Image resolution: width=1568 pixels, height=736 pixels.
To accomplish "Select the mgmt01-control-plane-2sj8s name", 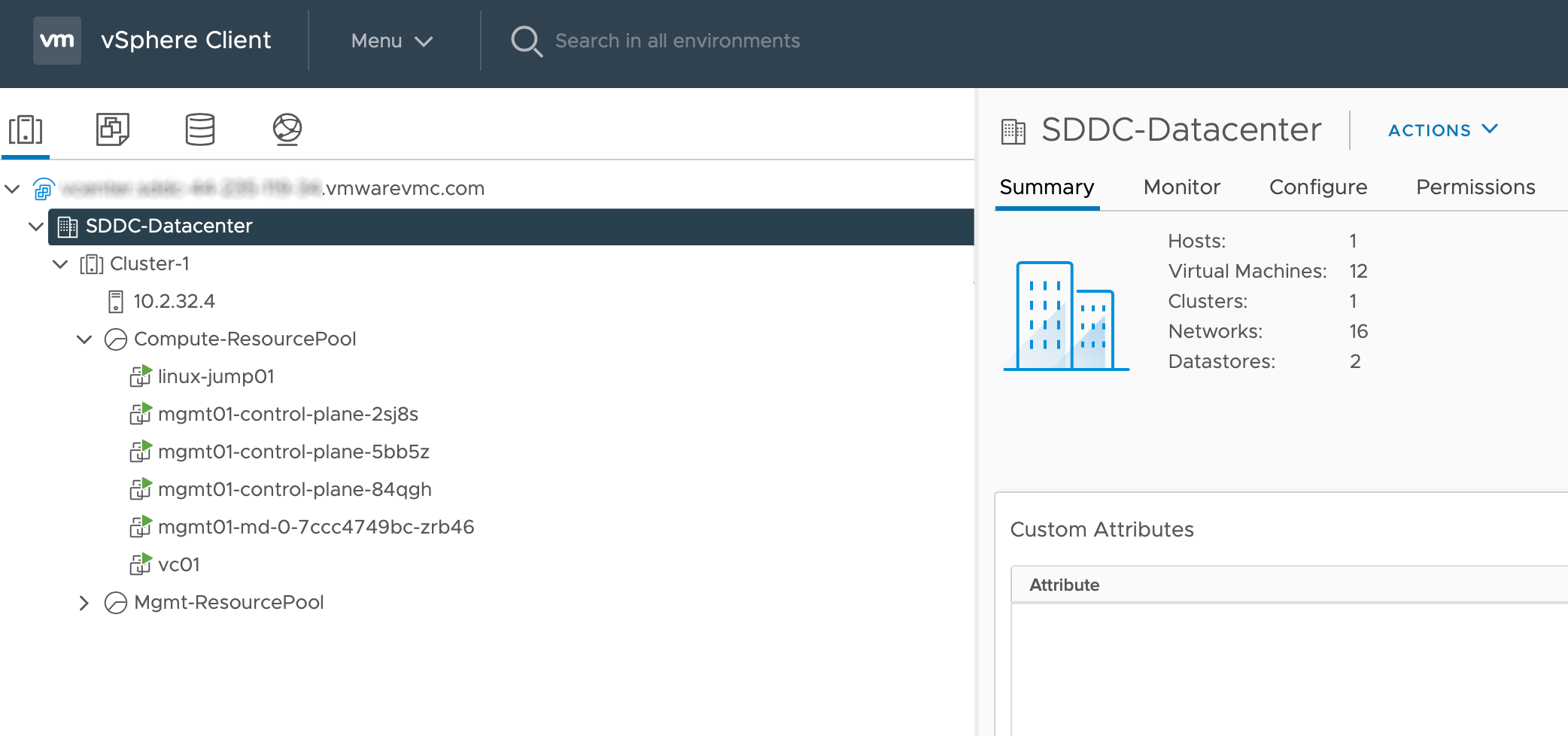I will point(288,414).
